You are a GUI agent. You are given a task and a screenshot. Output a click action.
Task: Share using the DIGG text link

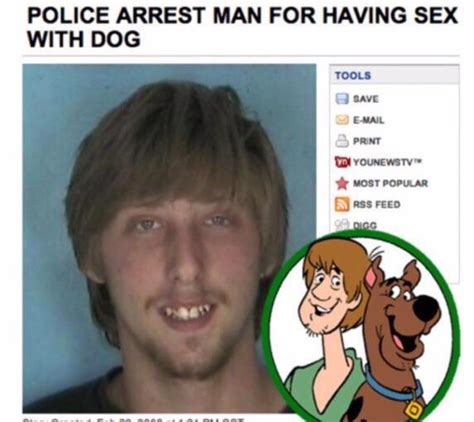click(x=365, y=226)
